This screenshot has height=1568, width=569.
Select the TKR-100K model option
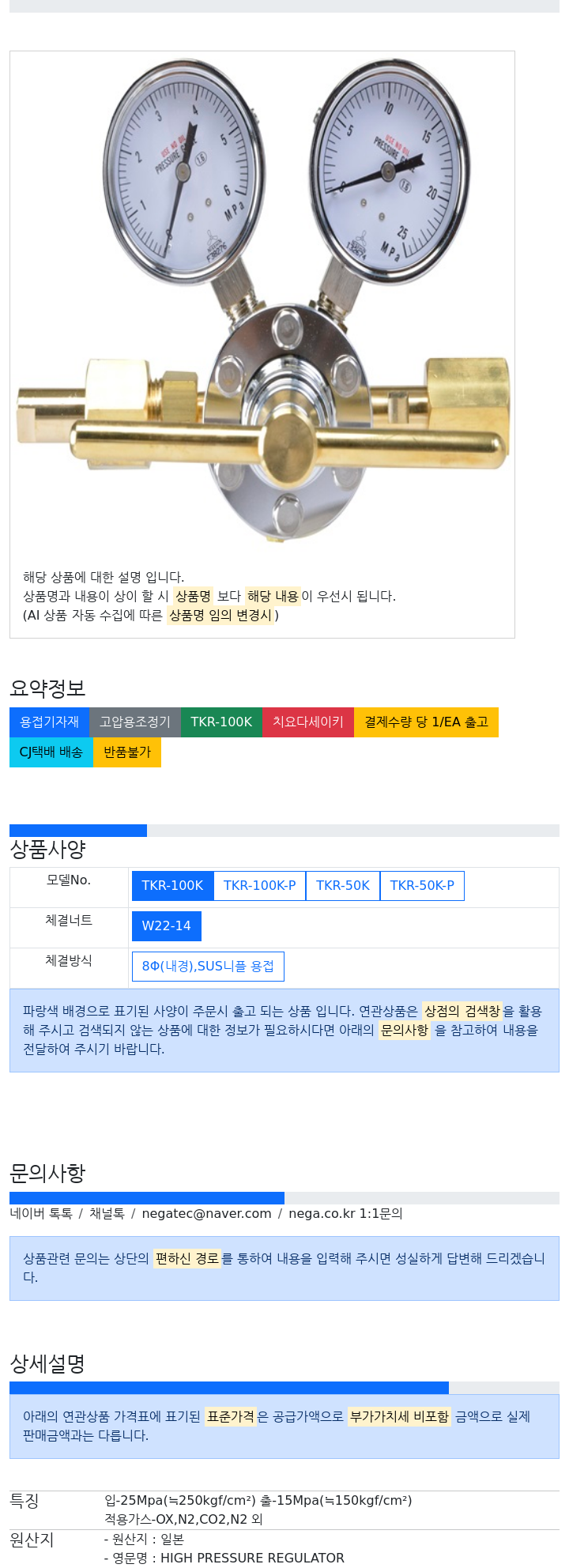(x=172, y=886)
